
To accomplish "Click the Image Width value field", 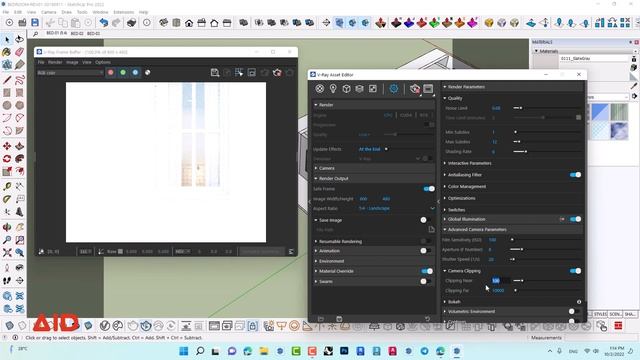I will [364, 199].
